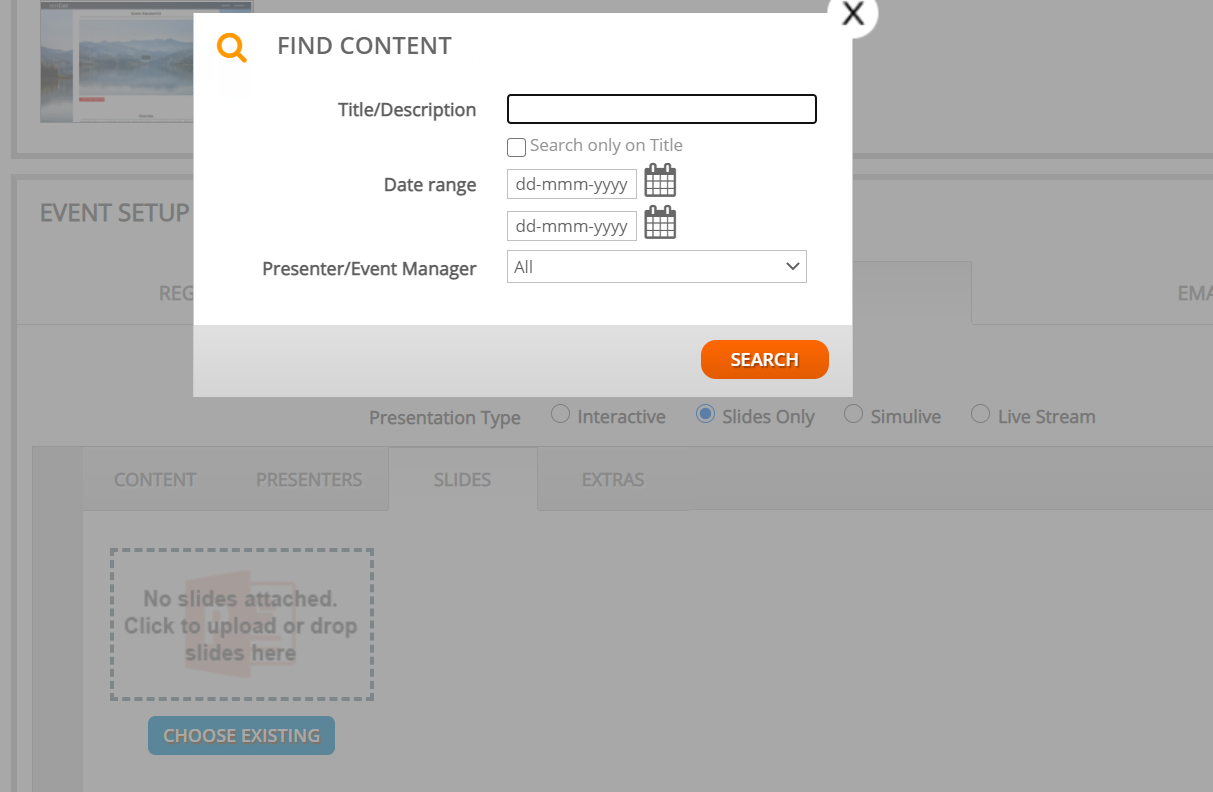The image size is (1213, 792).
Task: Expand the Presenter/Event Manager dropdown
Action: coord(657,267)
